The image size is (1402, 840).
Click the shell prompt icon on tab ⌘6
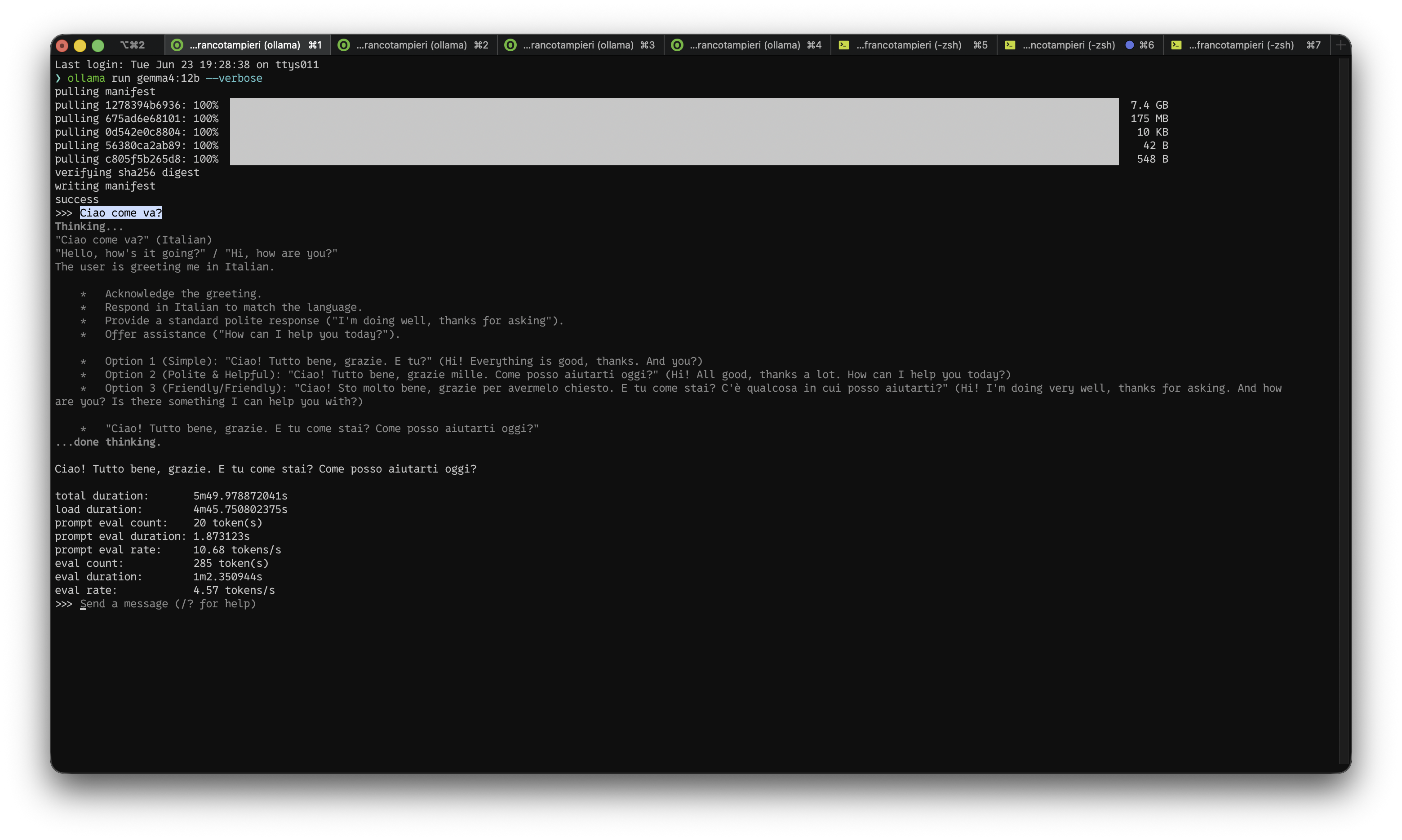(1010, 45)
